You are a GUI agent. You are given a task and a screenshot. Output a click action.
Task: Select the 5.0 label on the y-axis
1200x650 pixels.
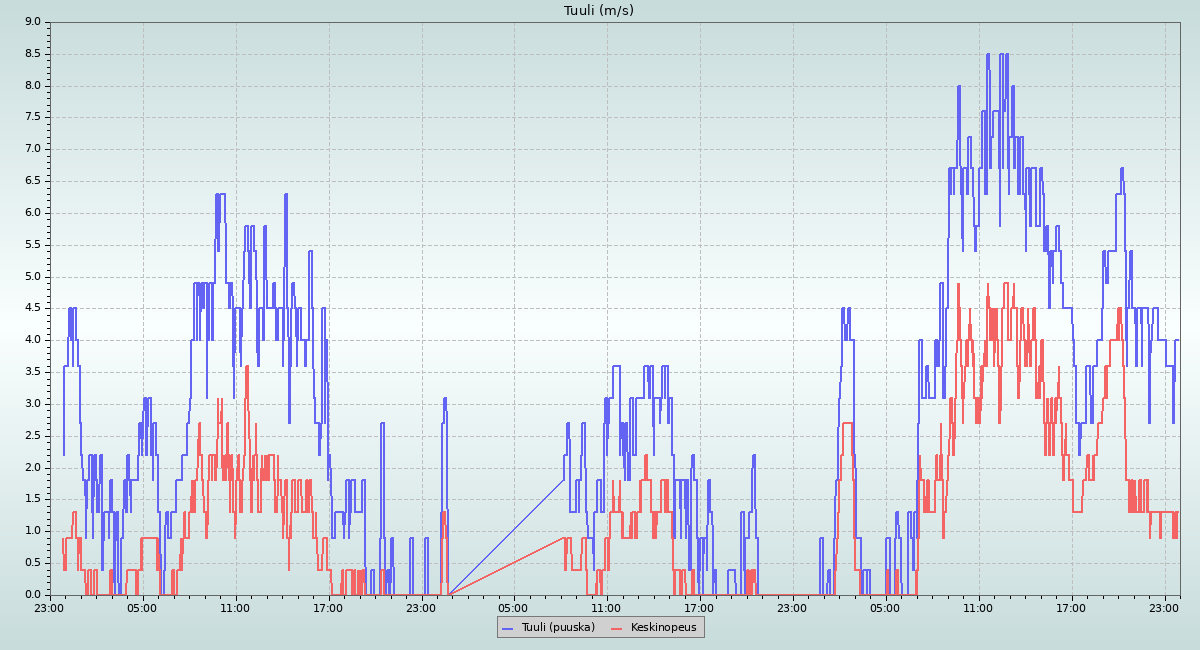tap(33, 276)
